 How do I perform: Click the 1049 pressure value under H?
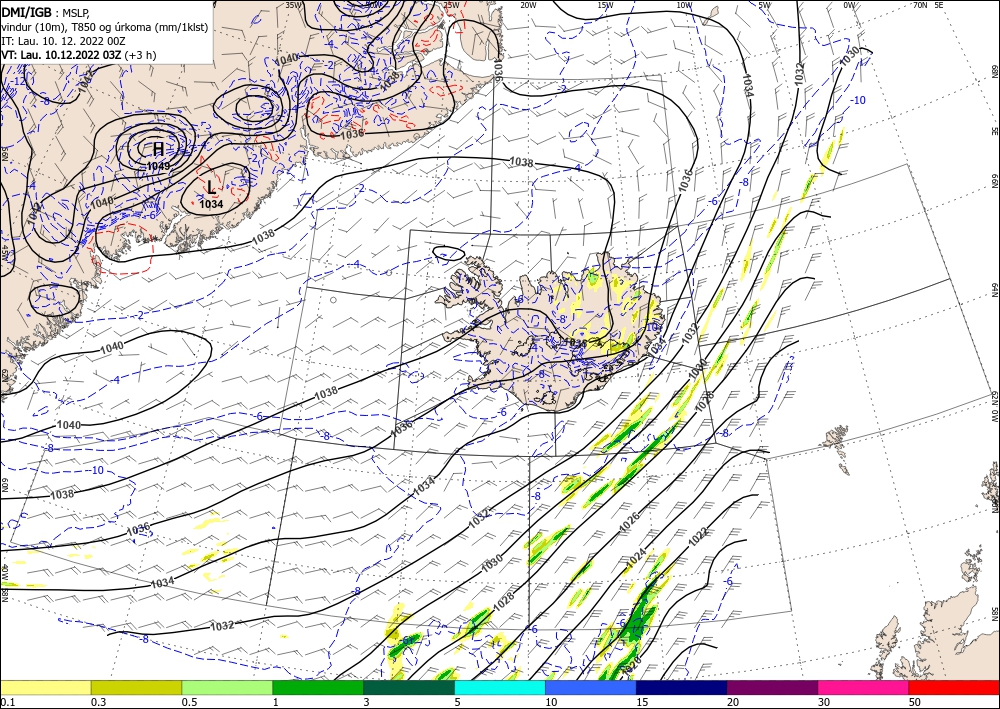click(158, 166)
